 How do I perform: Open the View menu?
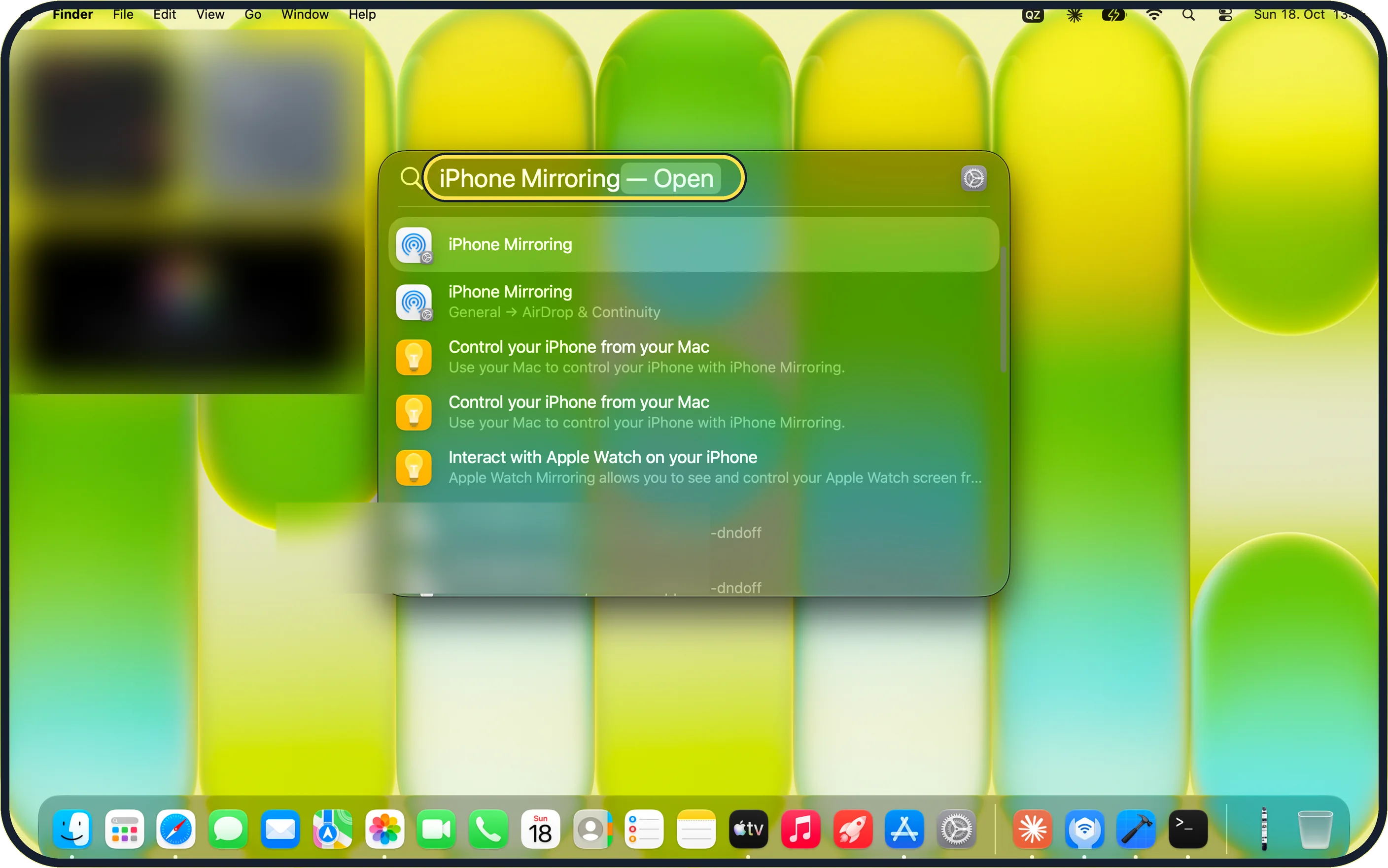click(x=210, y=14)
